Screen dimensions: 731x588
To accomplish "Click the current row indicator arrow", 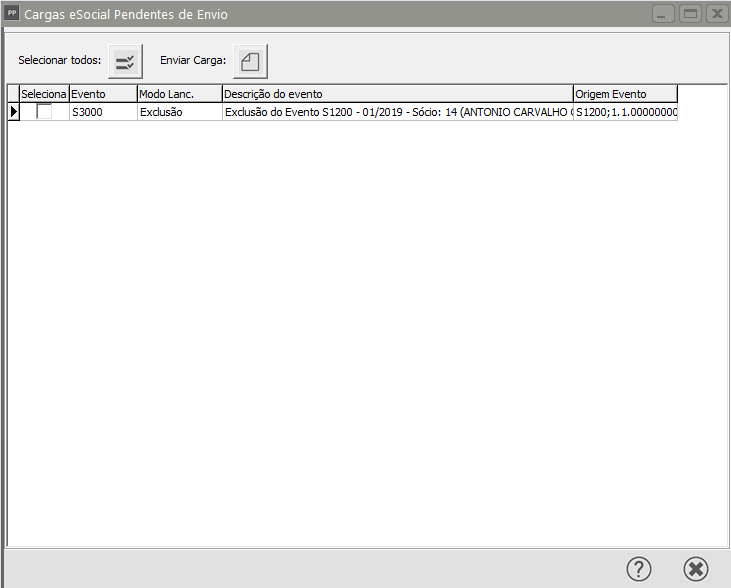I will (x=13, y=112).
